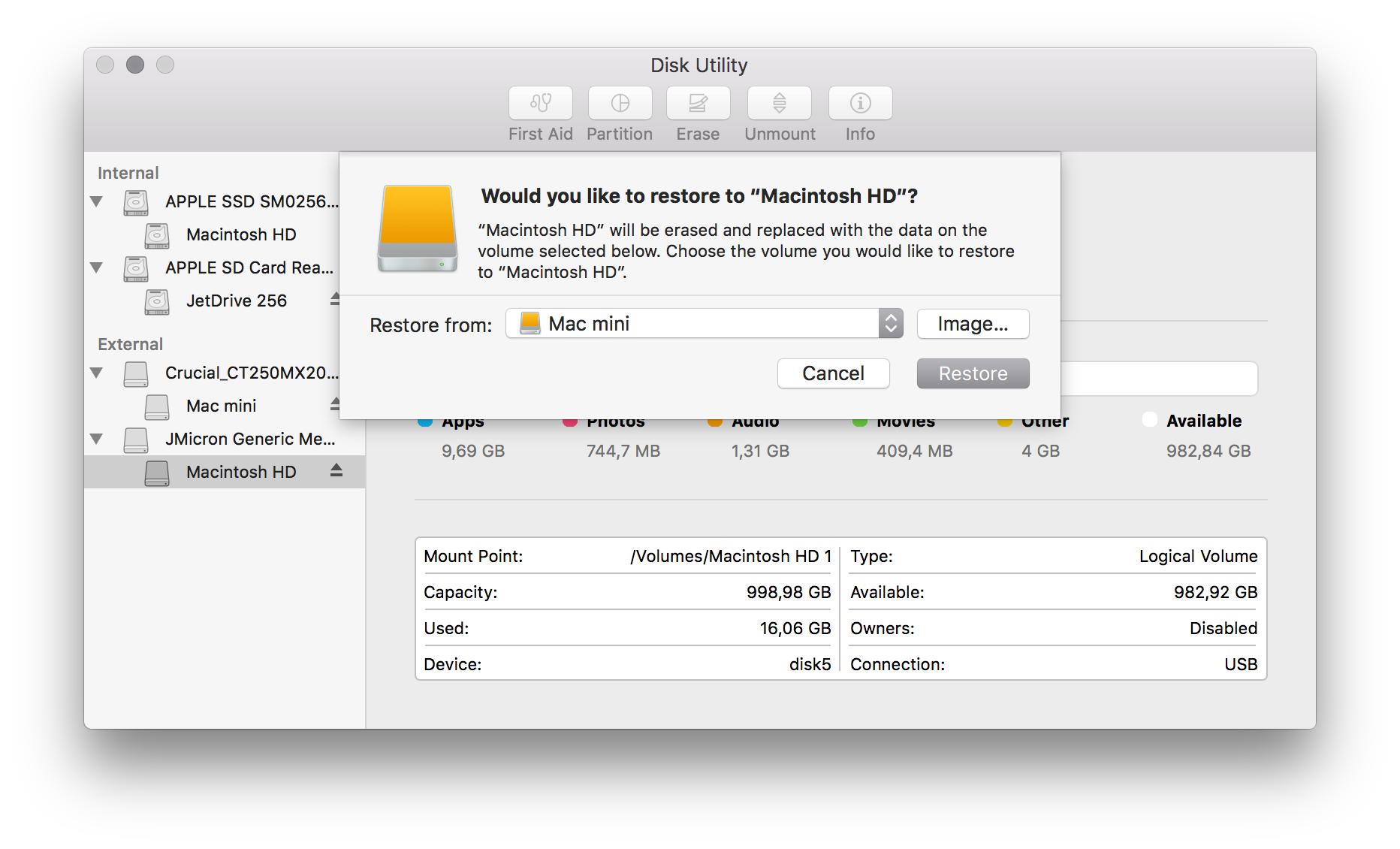The width and height of the screenshot is (1400, 849).
Task: Click the Available value 982,92 GB
Action: tap(1216, 593)
